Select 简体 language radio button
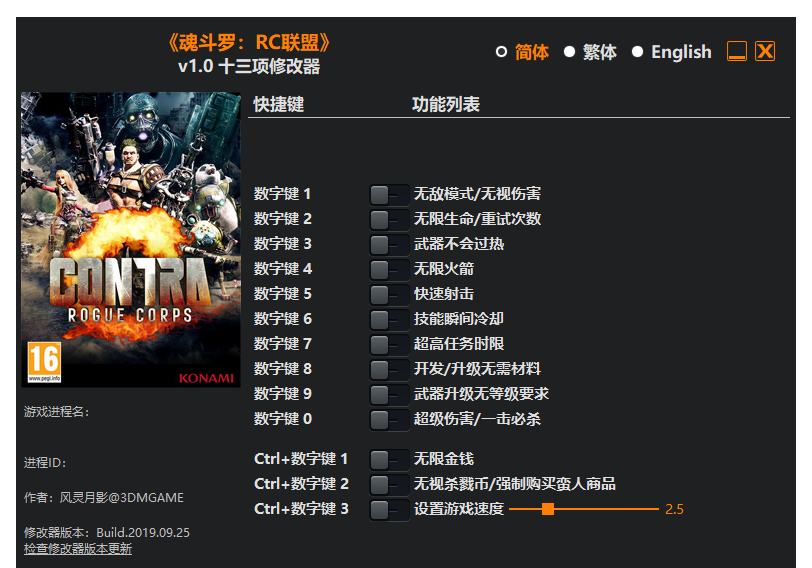Viewport: 812px width, 568px height. coord(501,52)
